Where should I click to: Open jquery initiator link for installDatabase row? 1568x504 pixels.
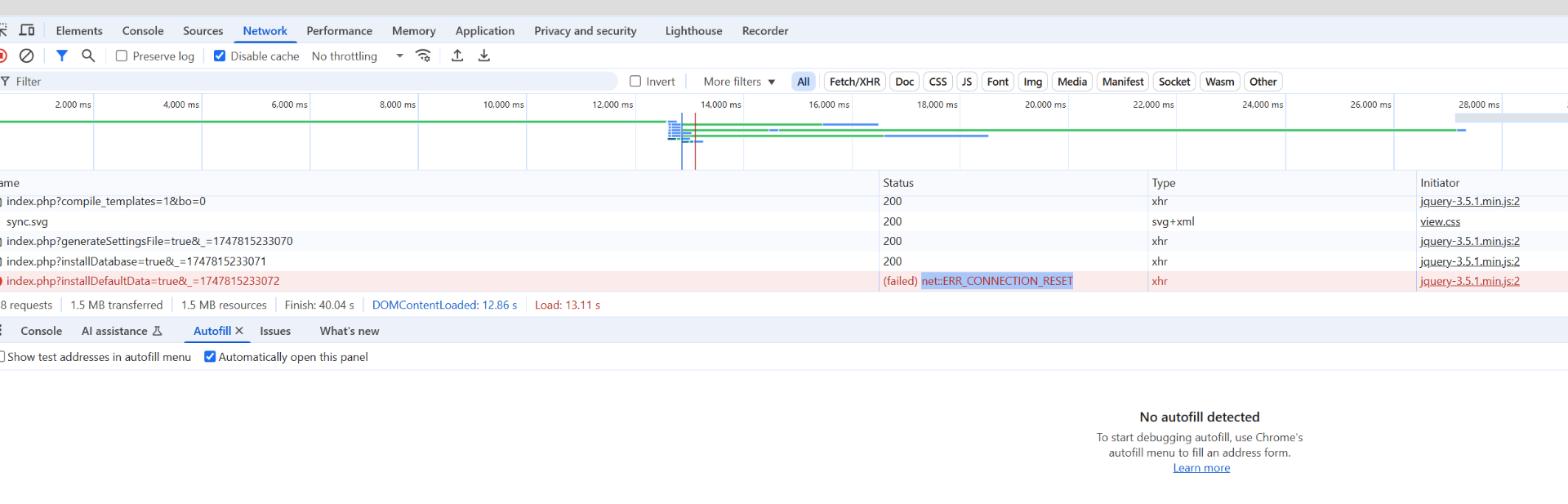(1470, 261)
